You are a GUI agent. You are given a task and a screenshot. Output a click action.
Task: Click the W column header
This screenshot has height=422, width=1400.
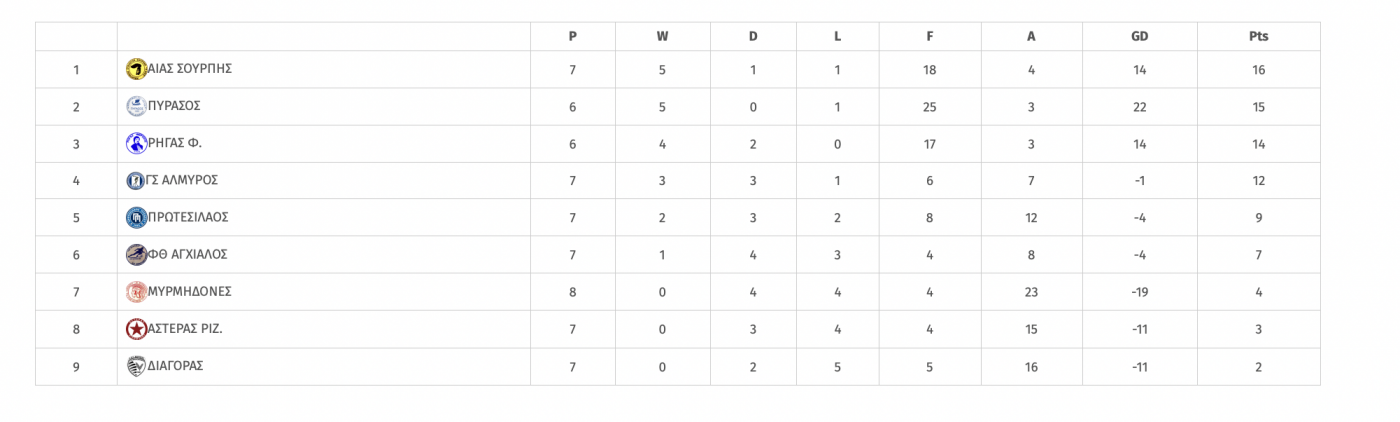click(662, 36)
